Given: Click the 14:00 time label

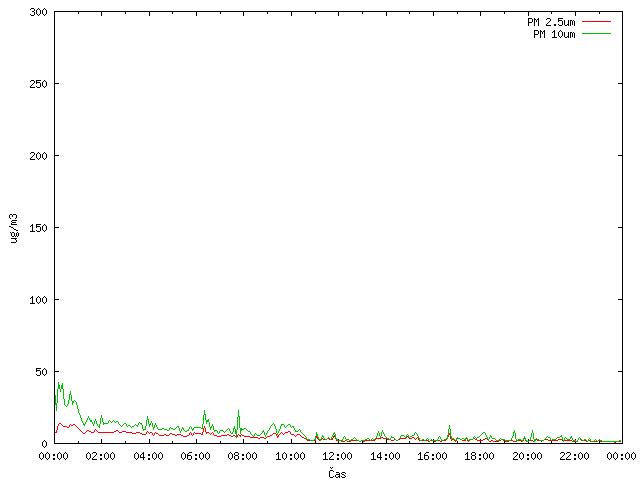Looking at the screenshot, I should pyautogui.click(x=385, y=456).
